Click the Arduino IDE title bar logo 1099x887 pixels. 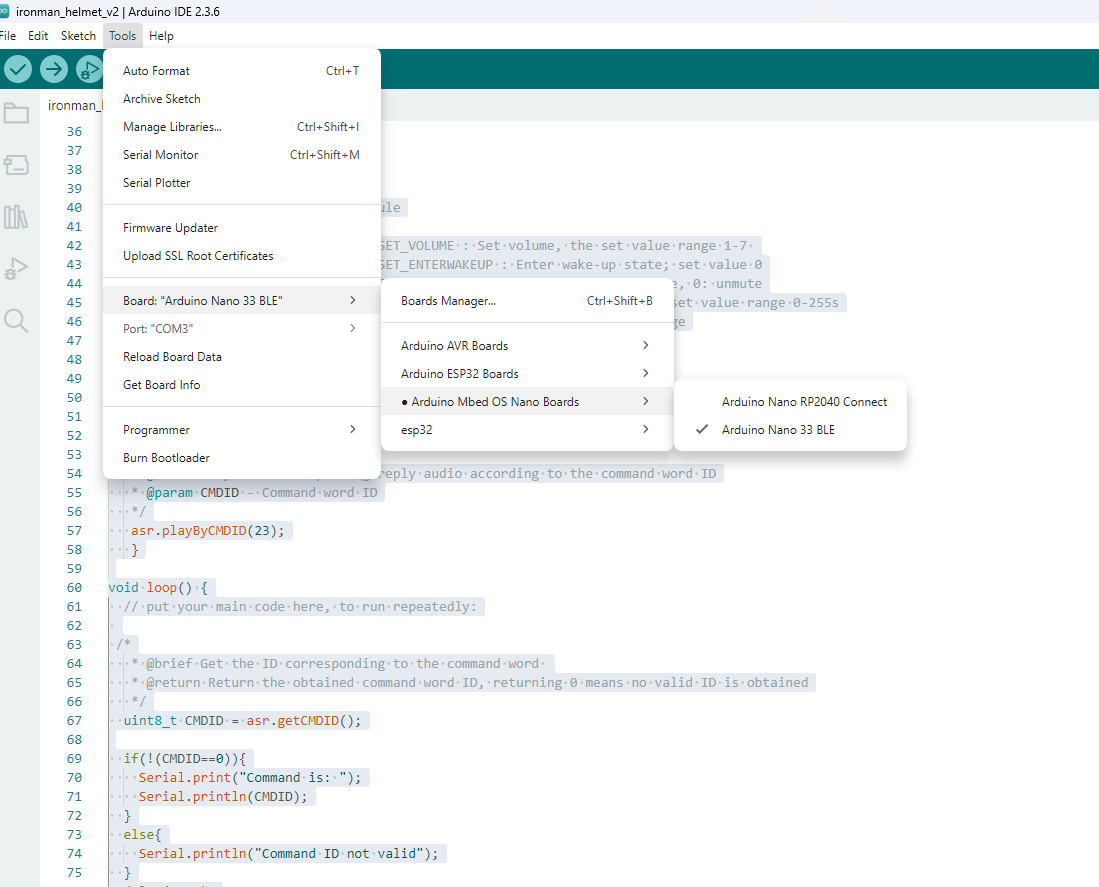click(4, 11)
